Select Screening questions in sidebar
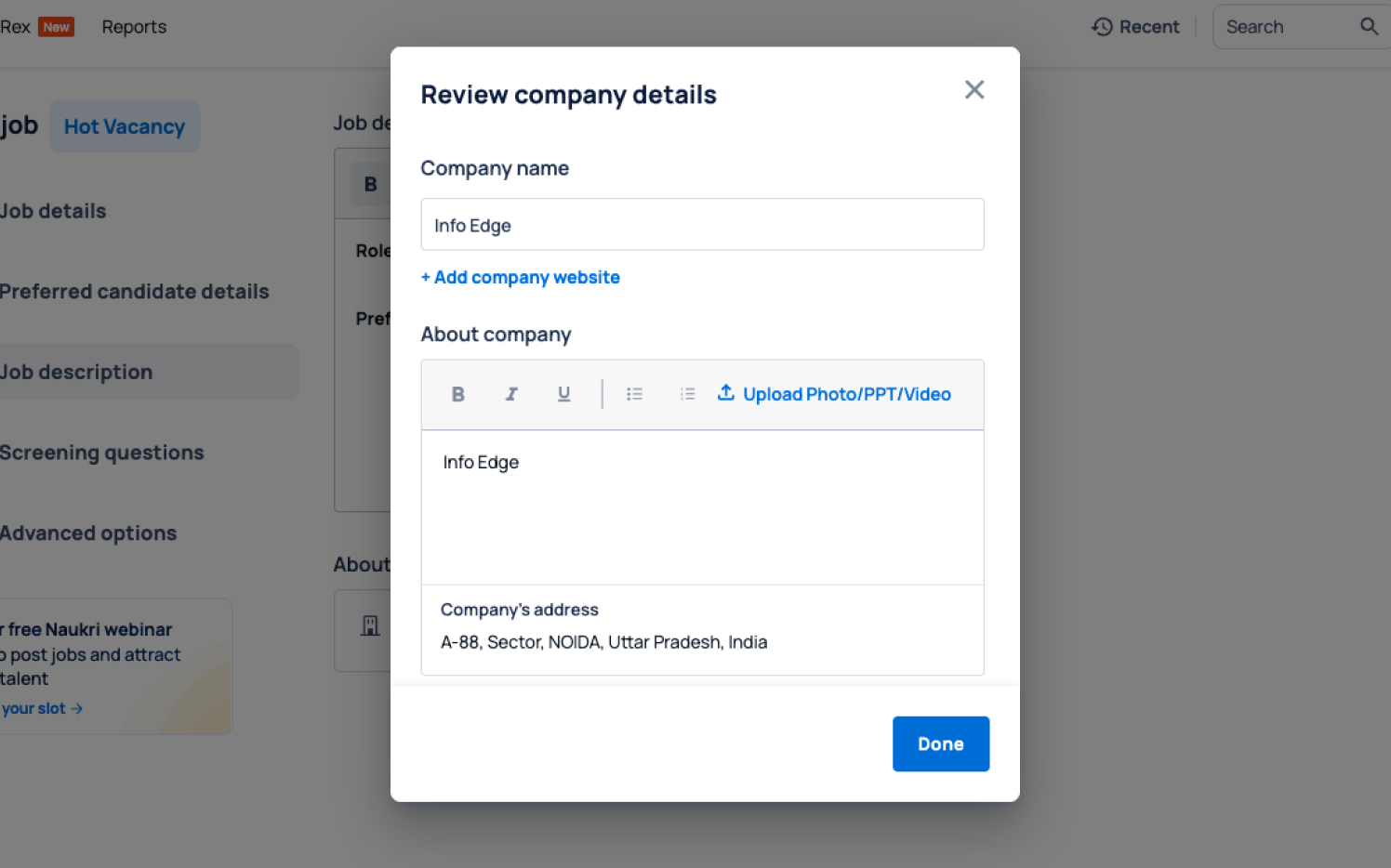The width and height of the screenshot is (1391, 868). (102, 453)
